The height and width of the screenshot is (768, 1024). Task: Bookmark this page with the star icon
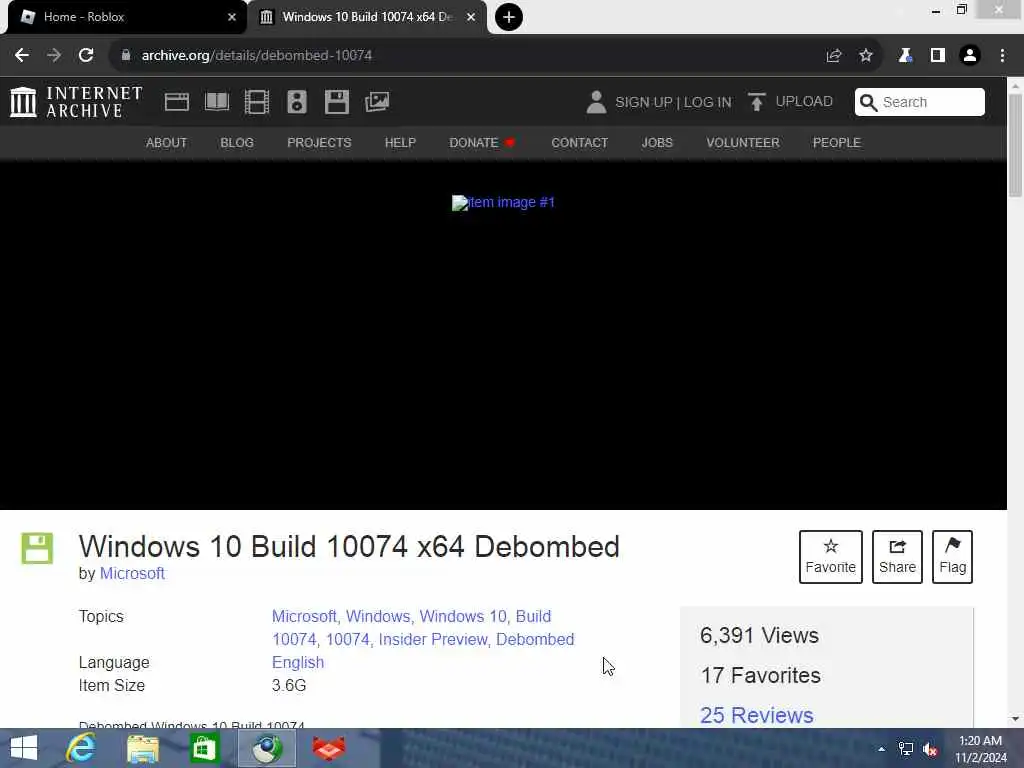coord(866,56)
